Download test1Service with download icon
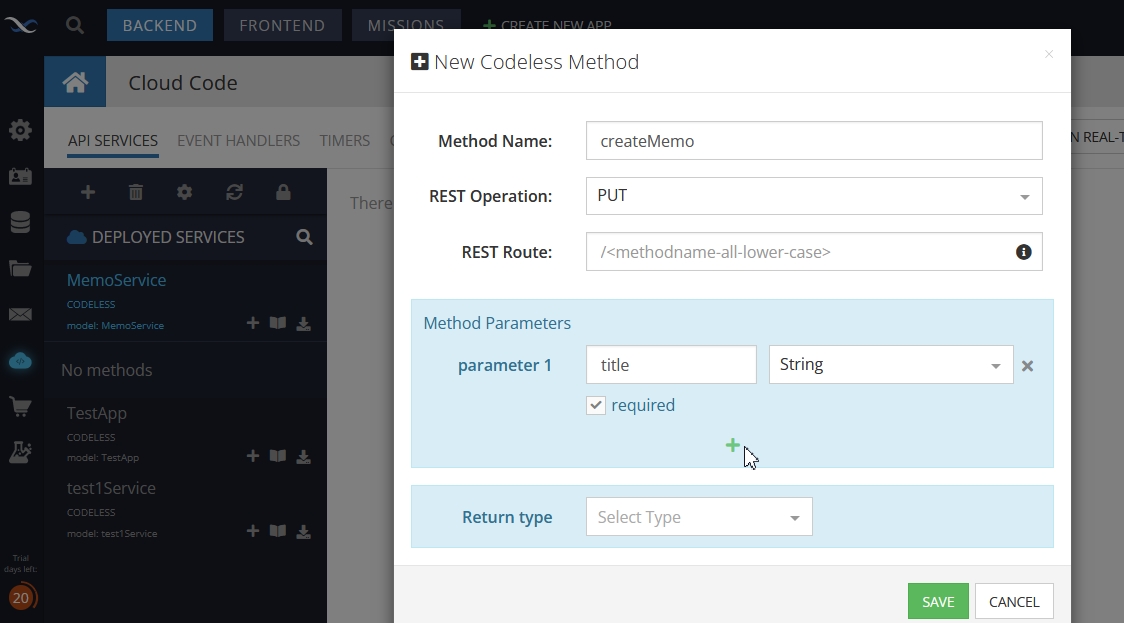Screen dimensions: 1124x623 (303, 532)
